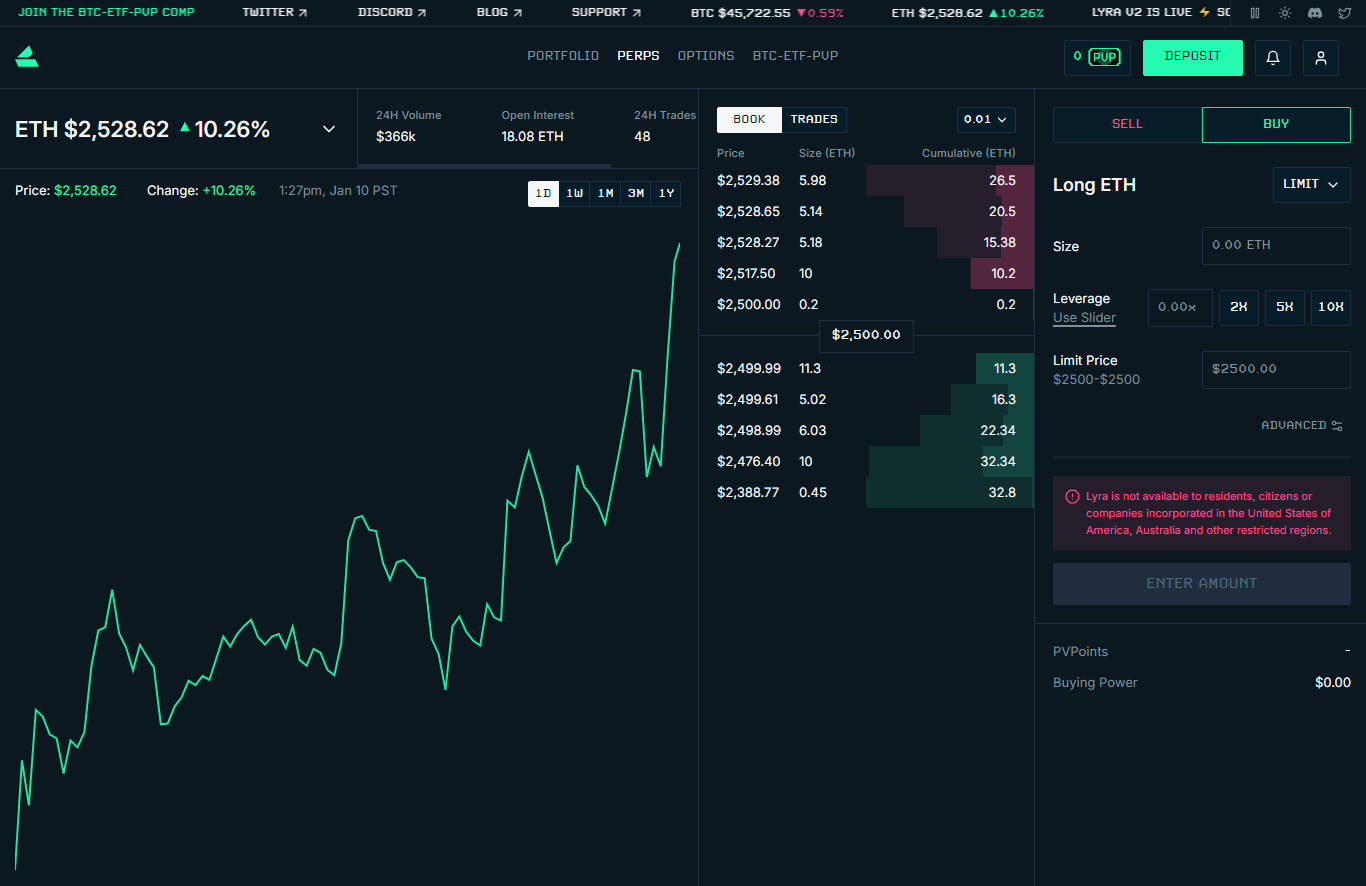
Task: Click the ETH price-up triangle indicator
Action: tap(185, 128)
